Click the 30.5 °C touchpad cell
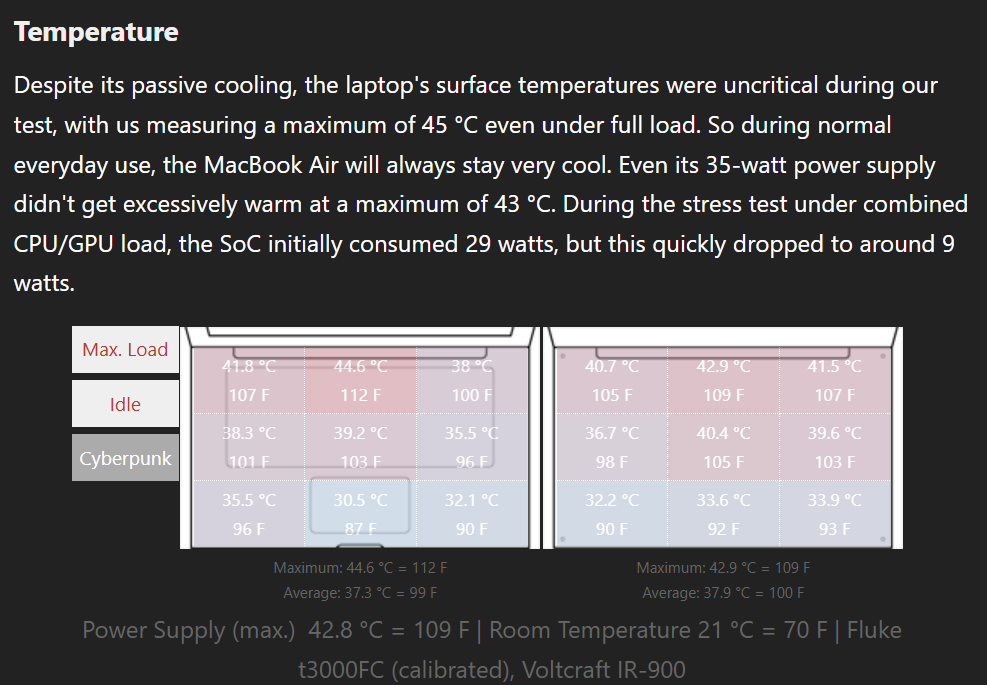 pos(360,514)
